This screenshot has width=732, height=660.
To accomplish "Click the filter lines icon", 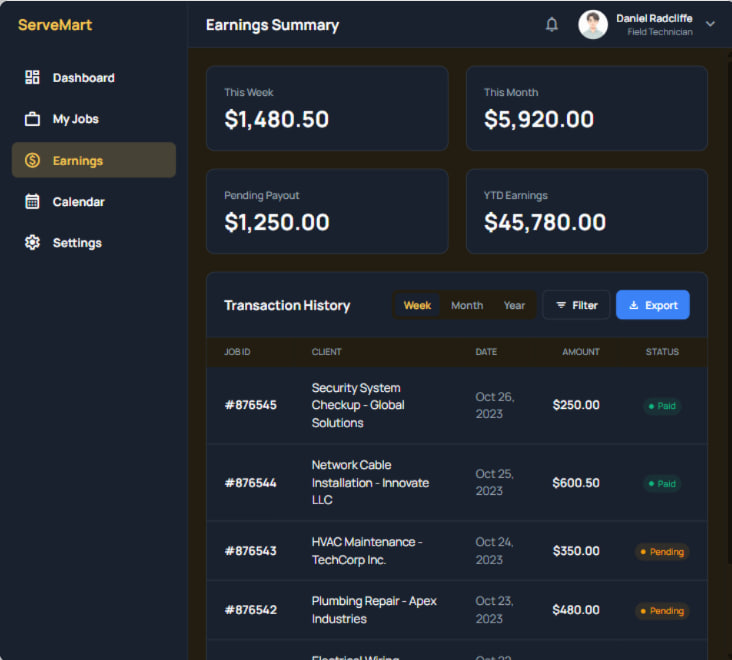I will click(561, 305).
